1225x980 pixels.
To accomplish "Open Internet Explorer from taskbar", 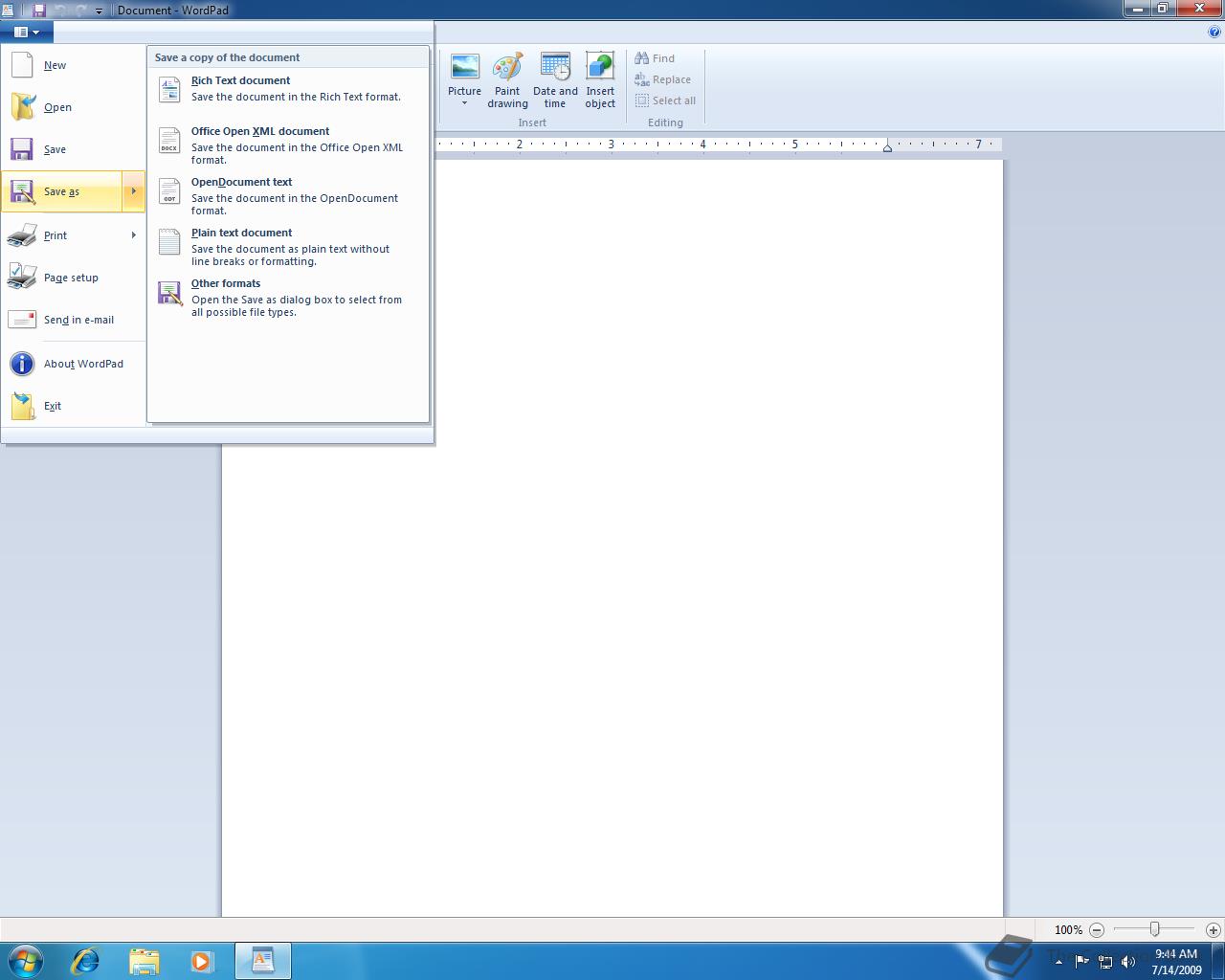I will 85,960.
